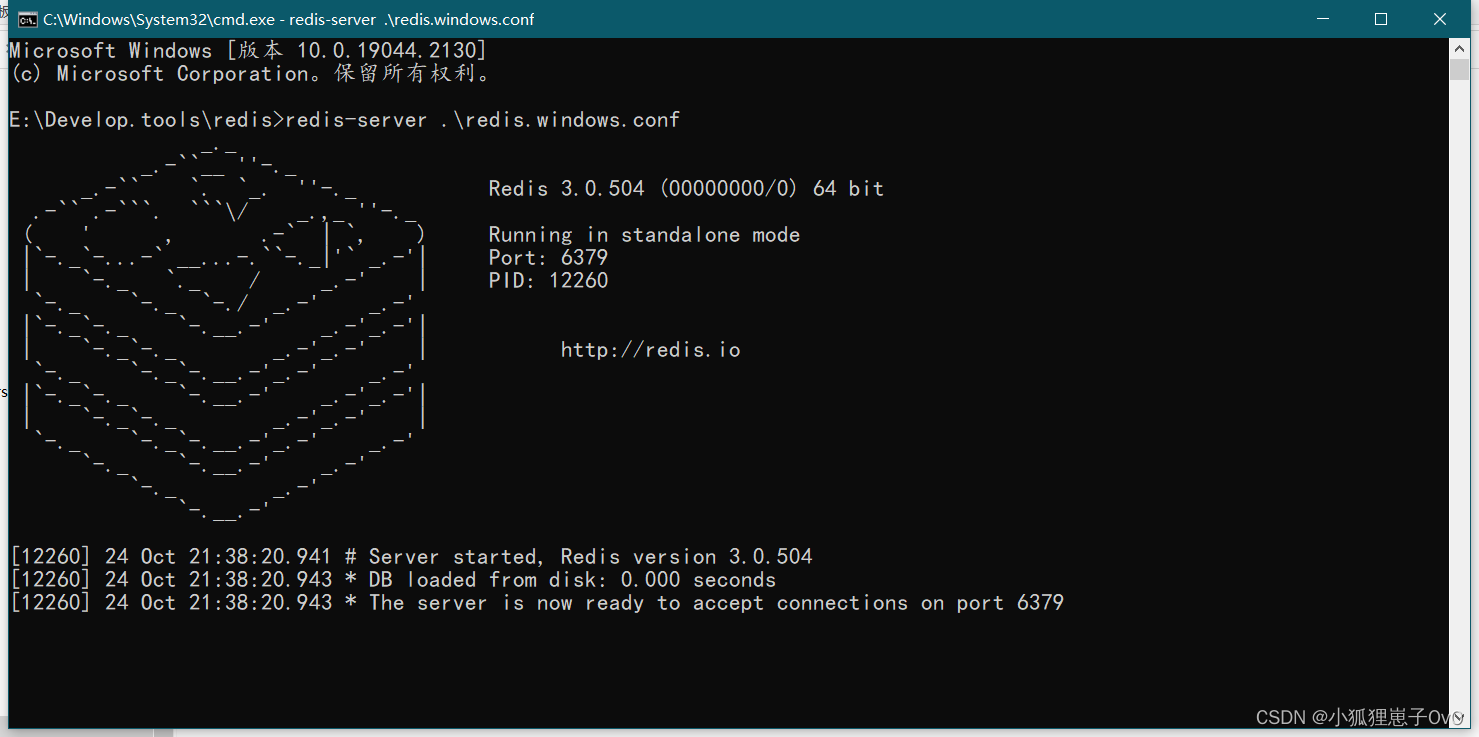Minimize the cmd.exe window
The image size is (1479, 737).
point(1321,19)
